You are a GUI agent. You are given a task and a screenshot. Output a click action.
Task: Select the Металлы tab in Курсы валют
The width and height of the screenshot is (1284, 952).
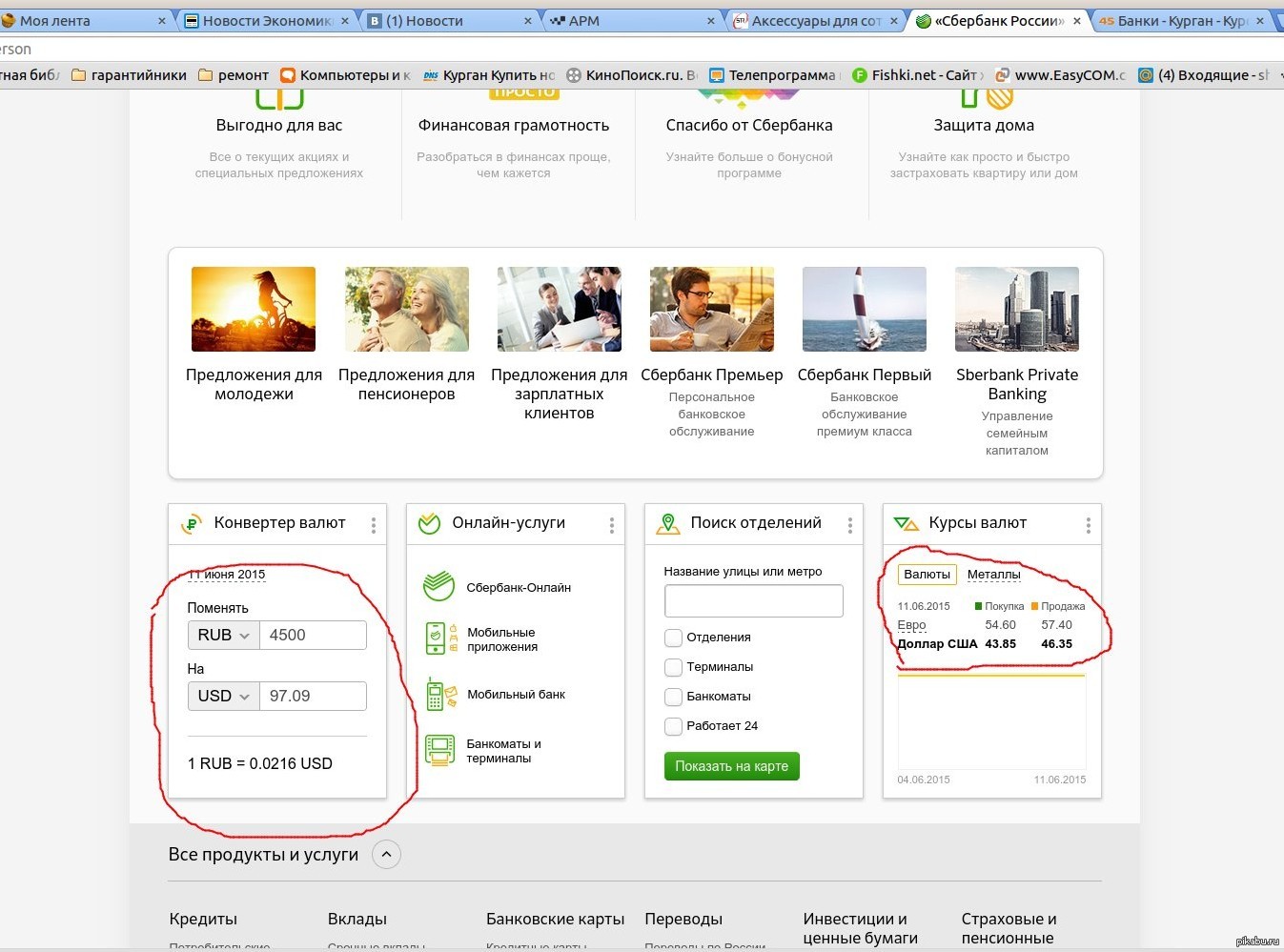click(x=994, y=575)
